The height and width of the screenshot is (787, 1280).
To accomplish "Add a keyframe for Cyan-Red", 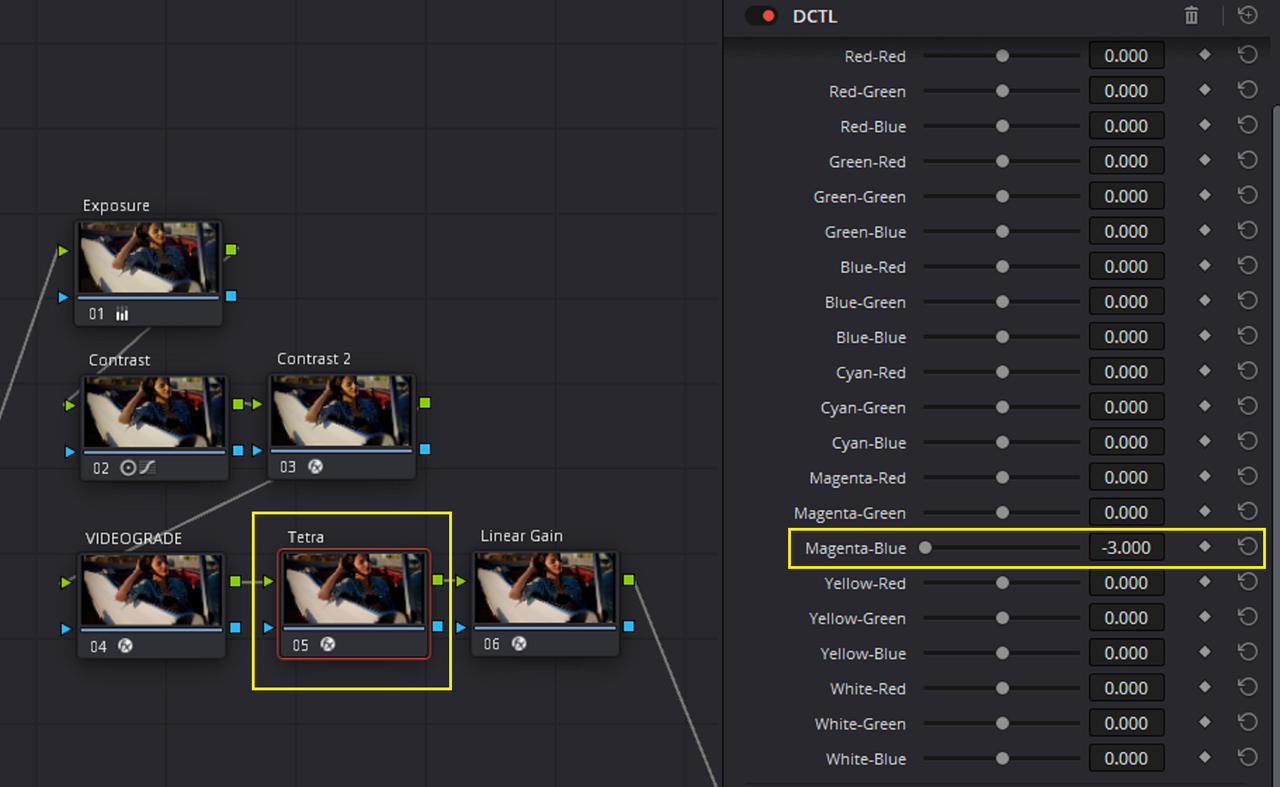I will 1205,372.
